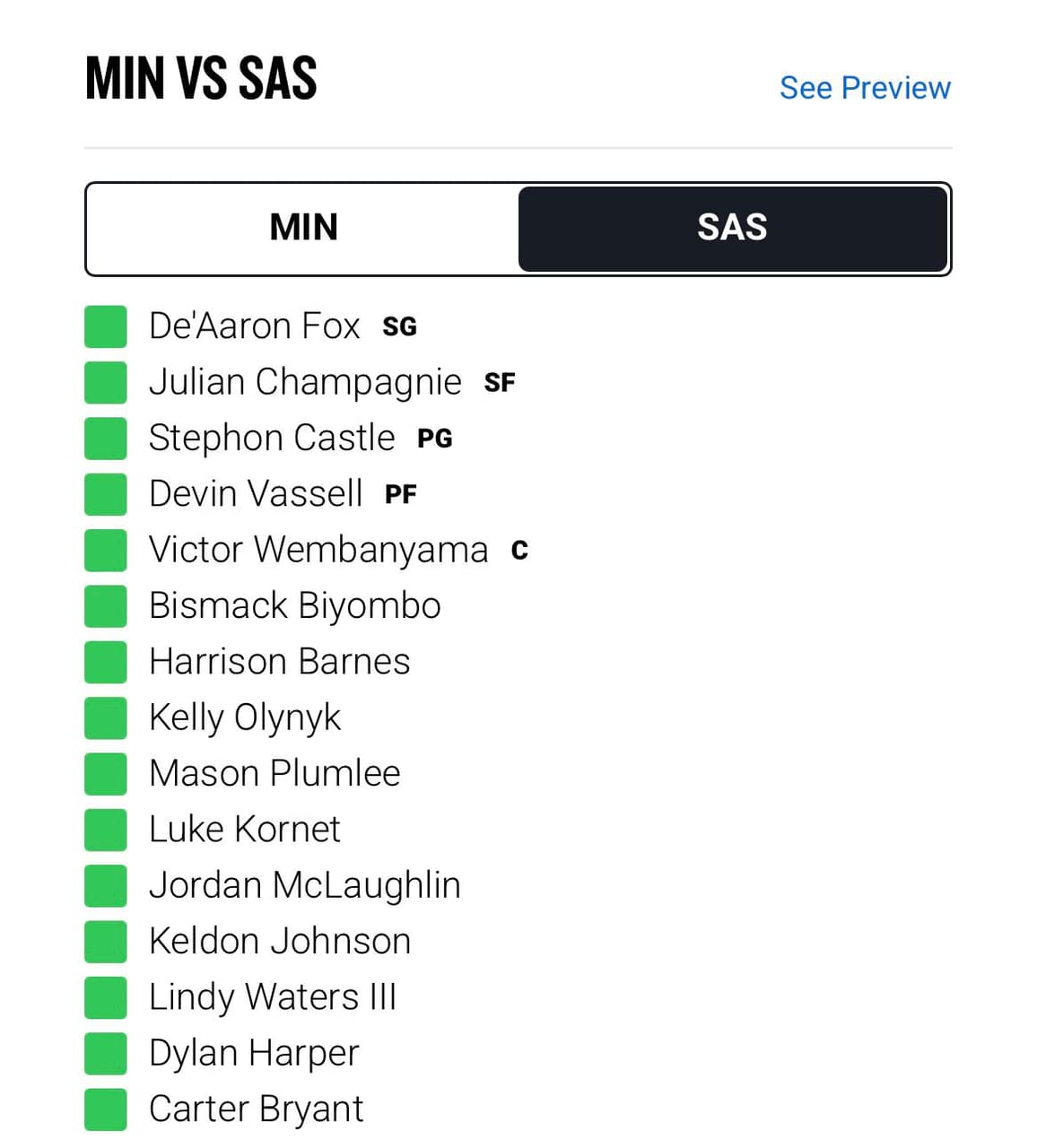Click green status square beside Devin Vassell

point(106,494)
